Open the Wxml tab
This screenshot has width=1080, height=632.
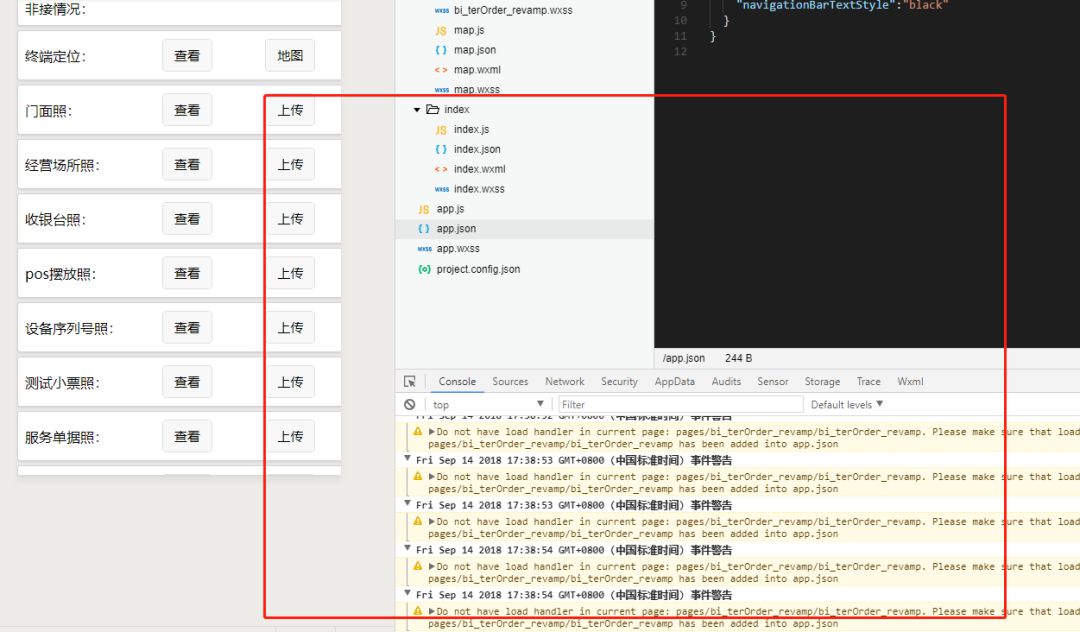pos(910,381)
